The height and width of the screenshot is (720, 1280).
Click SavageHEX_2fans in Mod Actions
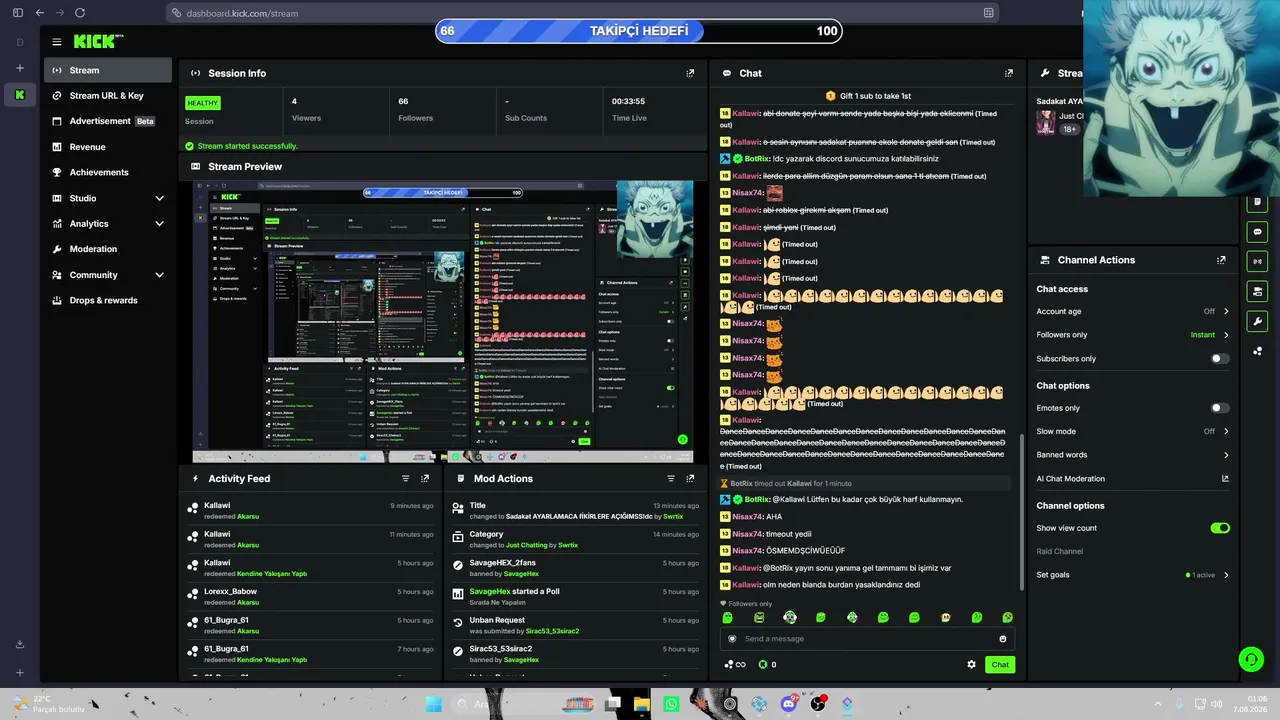(x=502, y=563)
